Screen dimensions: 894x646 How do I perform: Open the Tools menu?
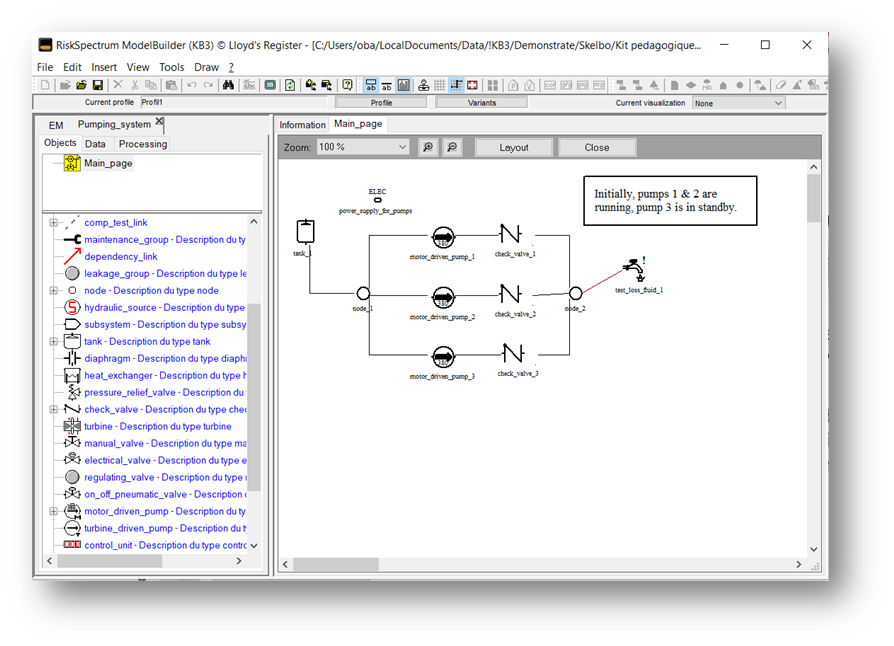click(x=172, y=67)
